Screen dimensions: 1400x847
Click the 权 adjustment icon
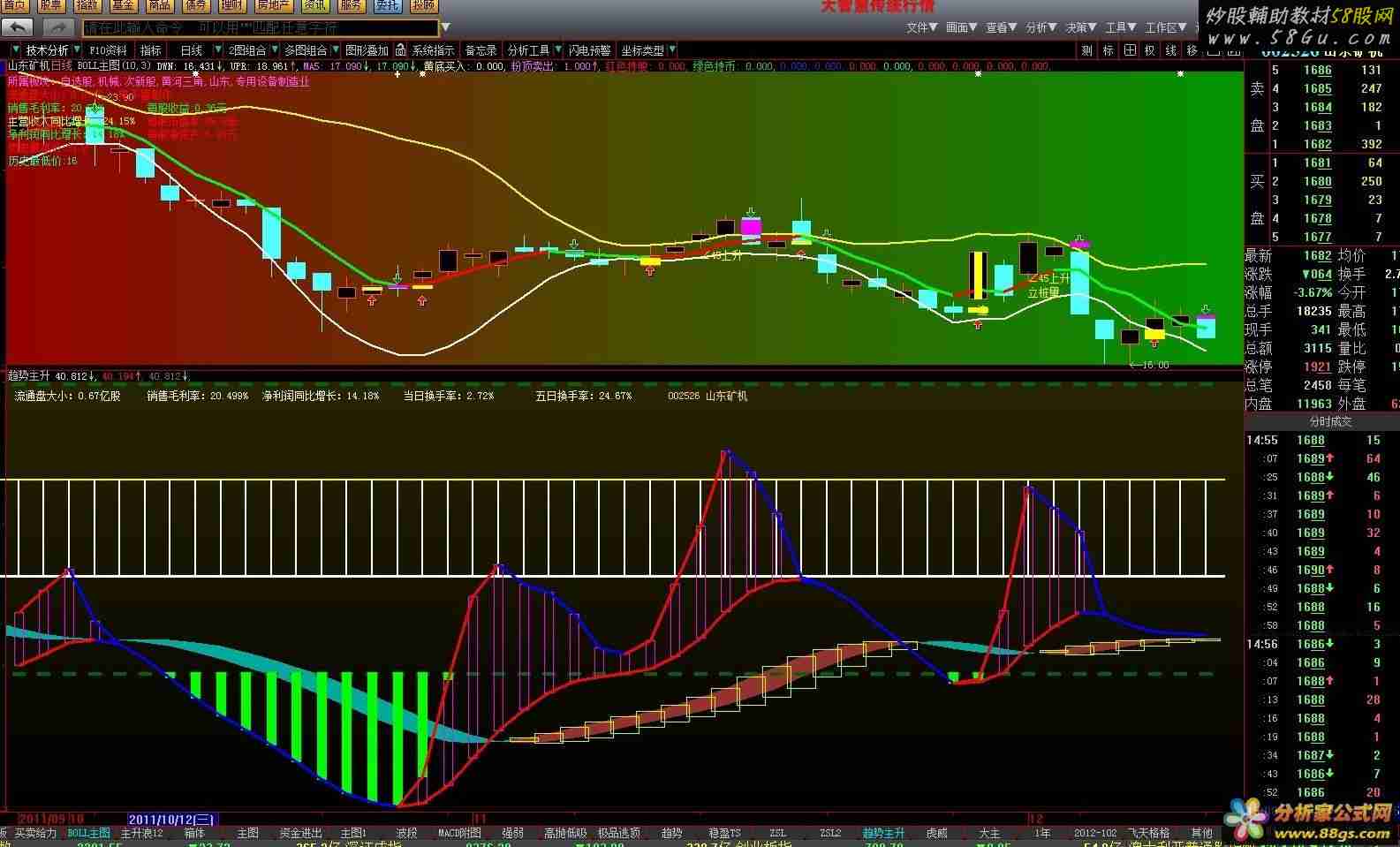(x=1150, y=50)
